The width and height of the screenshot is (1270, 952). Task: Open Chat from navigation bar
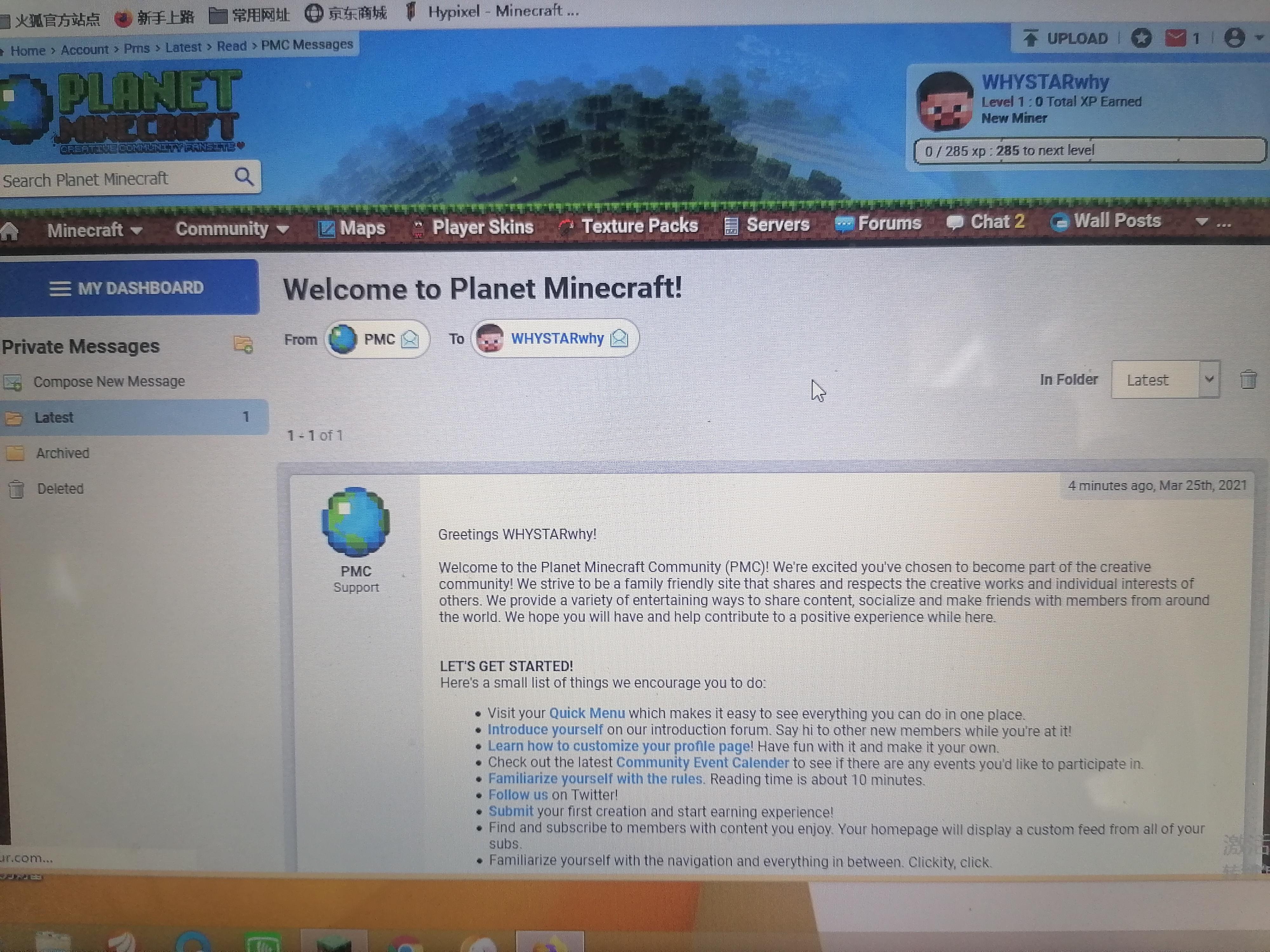point(985,222)
